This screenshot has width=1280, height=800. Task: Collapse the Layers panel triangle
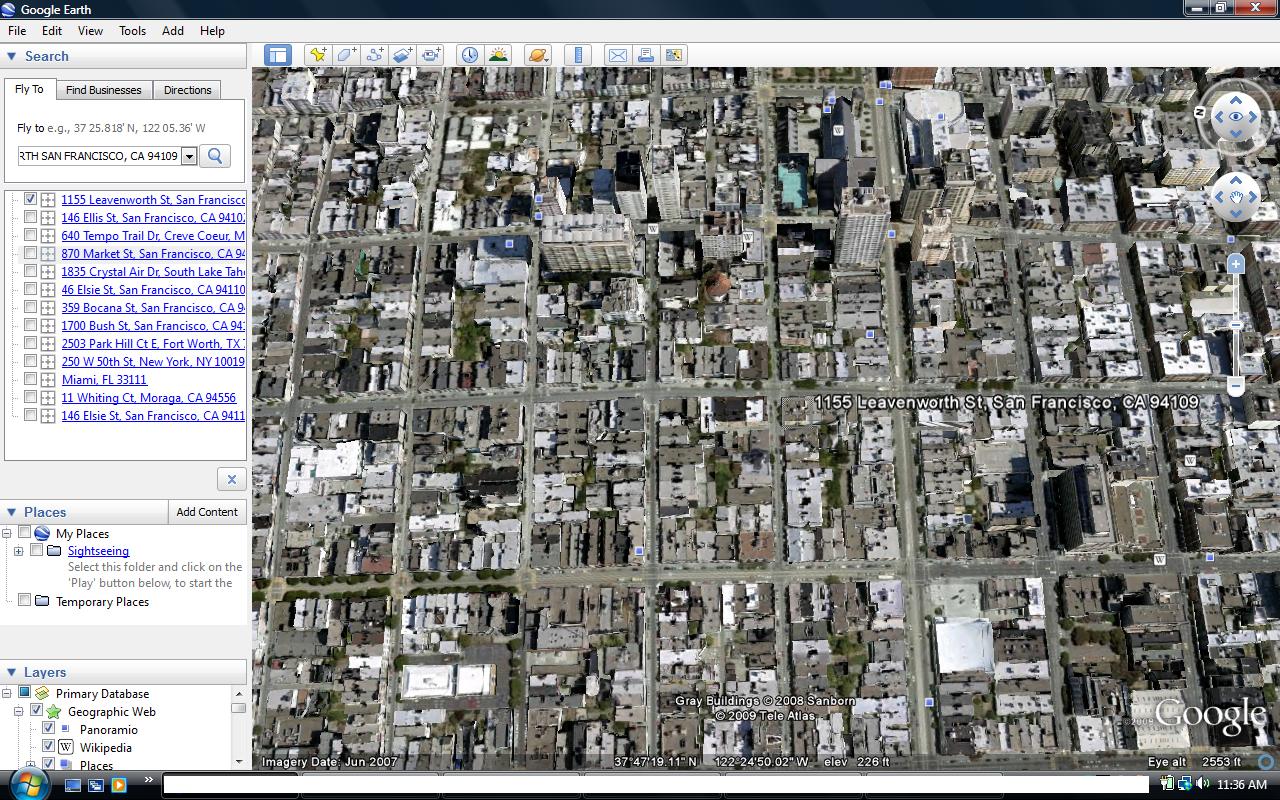12,673
